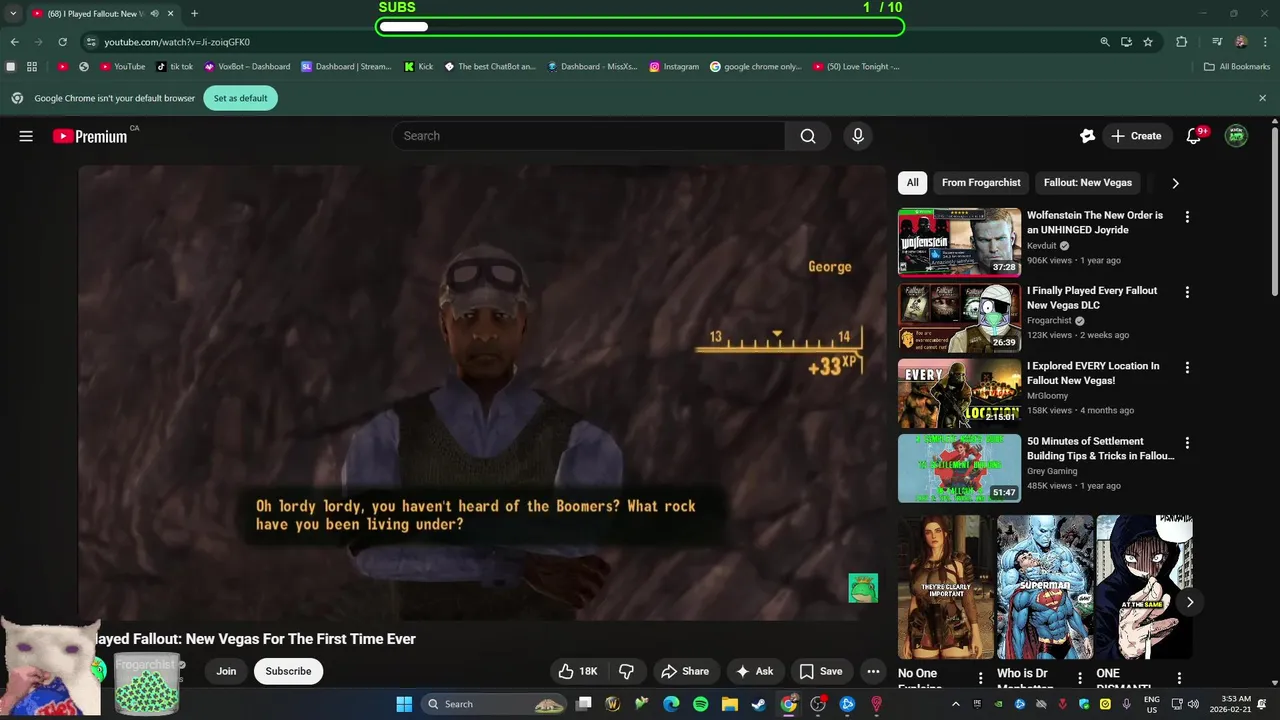Open Microsoft Edge from taskbar

coord(671,704)
